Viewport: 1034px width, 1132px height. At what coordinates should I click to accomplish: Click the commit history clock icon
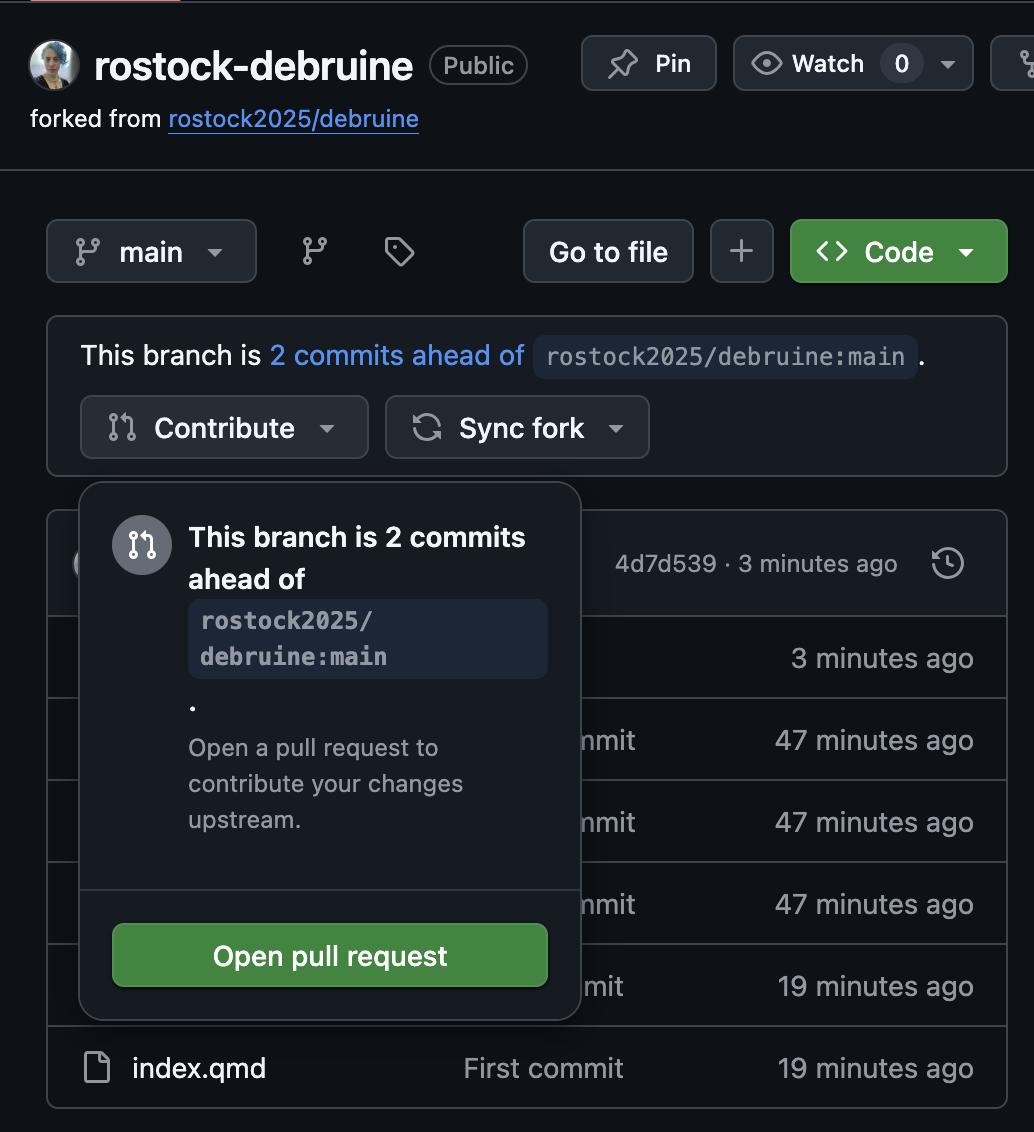click(x=947, y=564)
